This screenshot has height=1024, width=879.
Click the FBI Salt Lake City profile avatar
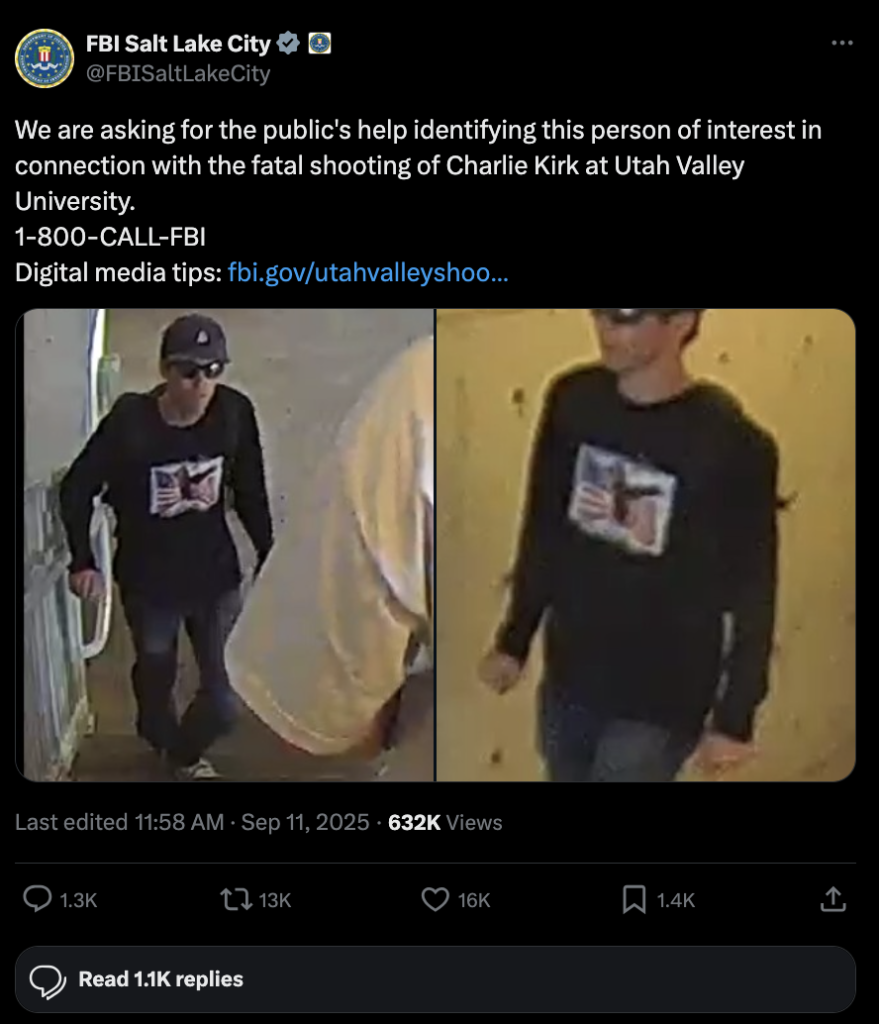click(x=44, y=58)
